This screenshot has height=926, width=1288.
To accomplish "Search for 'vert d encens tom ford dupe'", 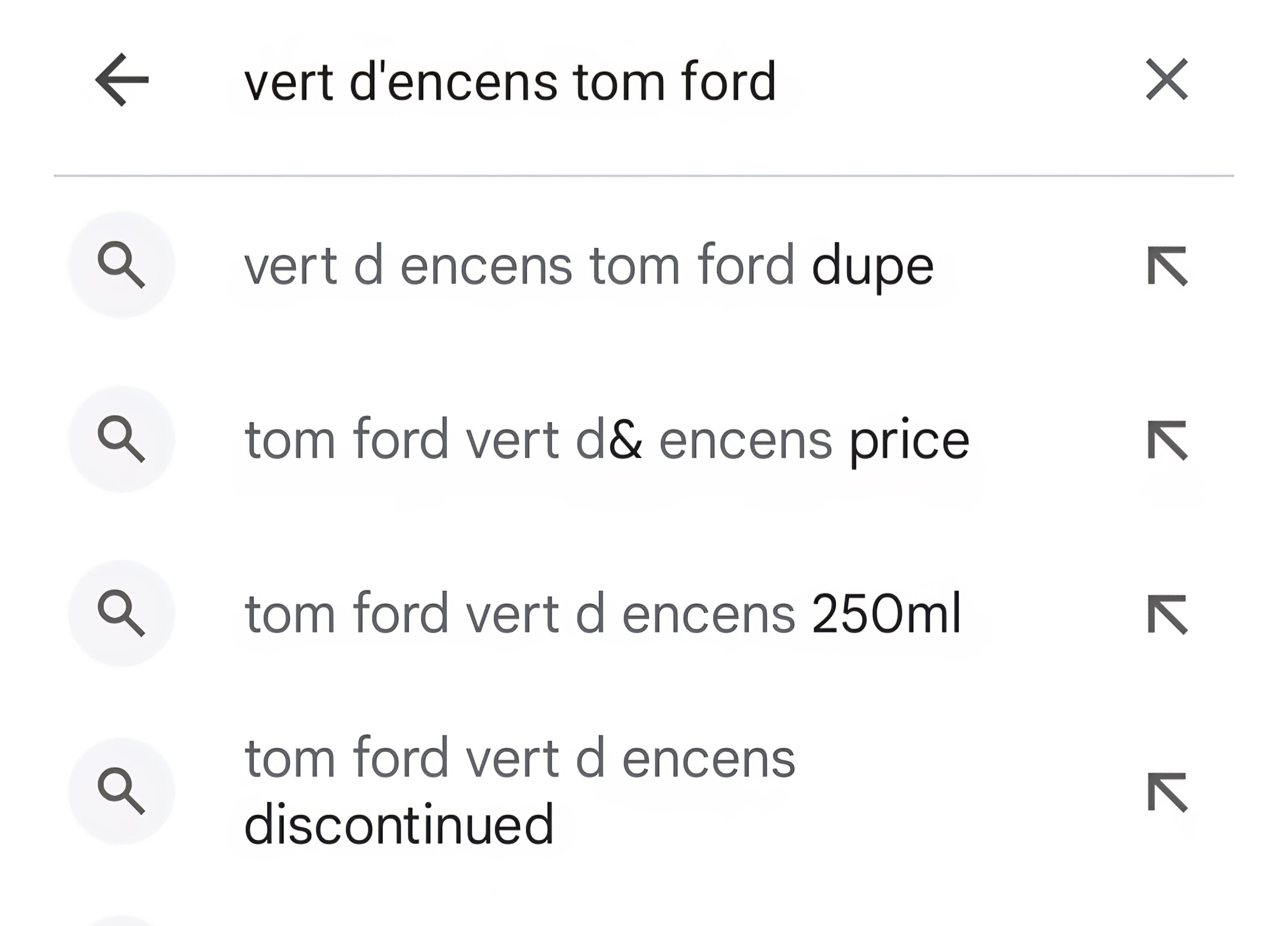I will (568, 265).
